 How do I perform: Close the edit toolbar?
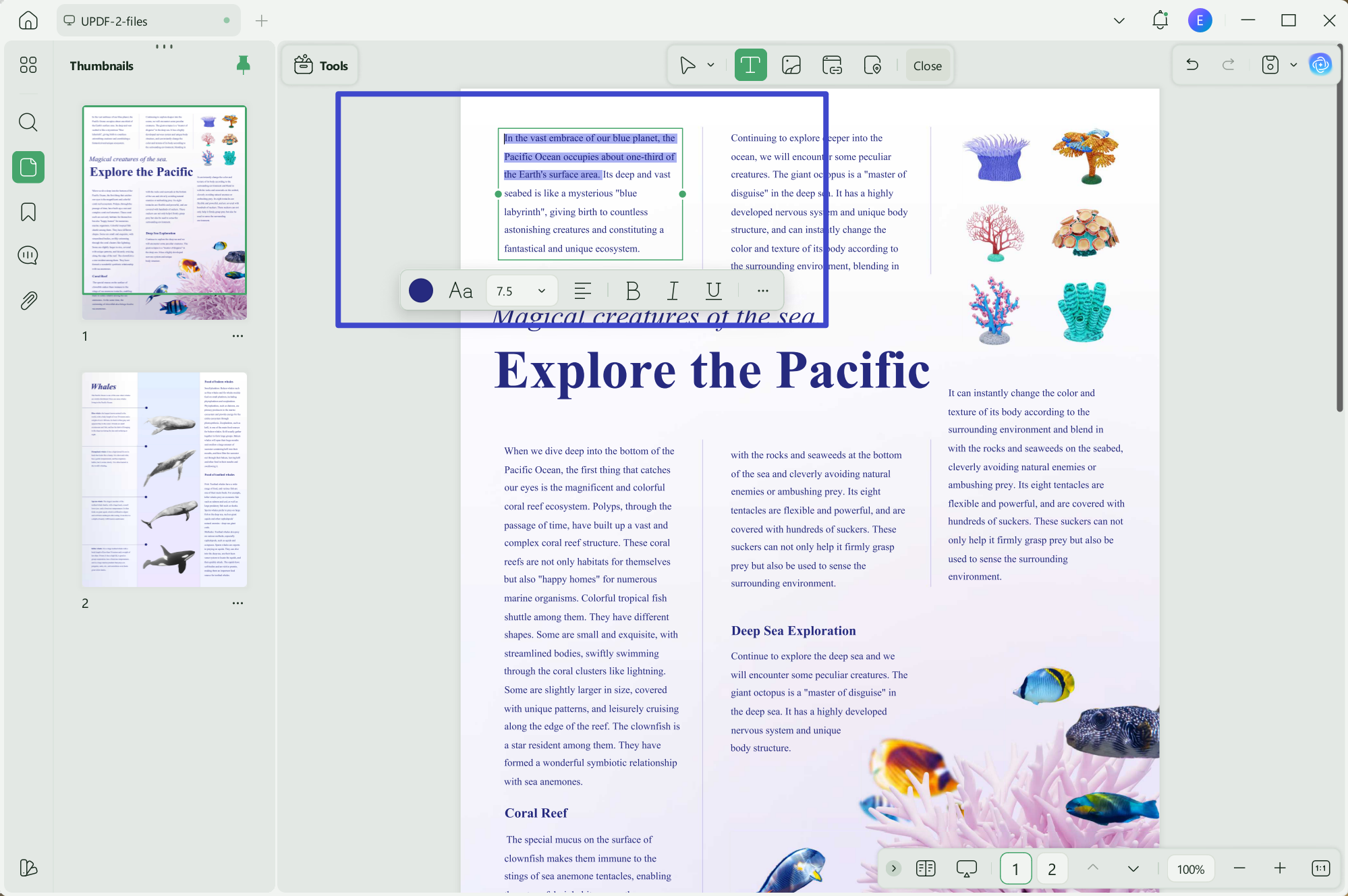(x=927, y=65)
